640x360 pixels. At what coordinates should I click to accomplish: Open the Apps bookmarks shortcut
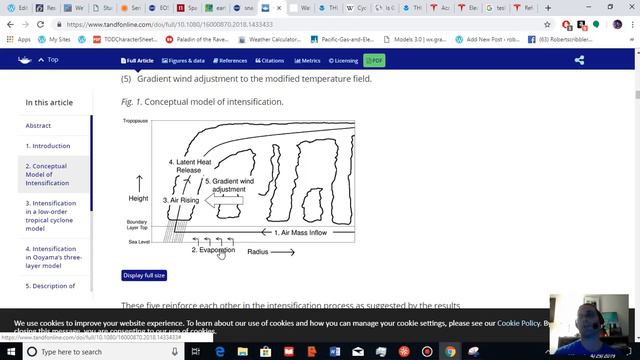(19, 40)
